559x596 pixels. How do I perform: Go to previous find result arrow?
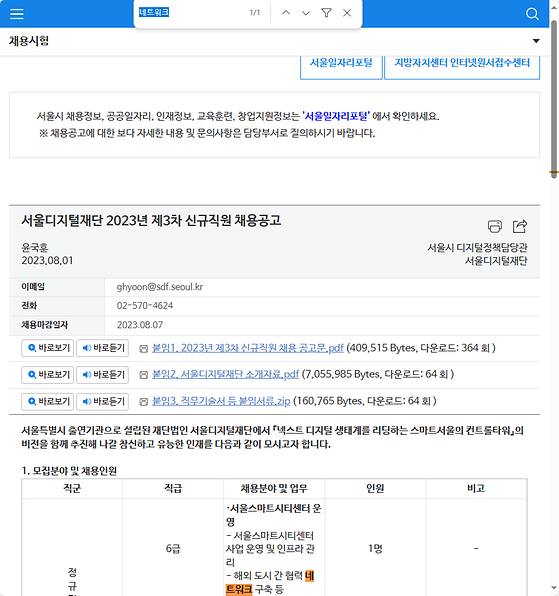(x=286, y=13)
